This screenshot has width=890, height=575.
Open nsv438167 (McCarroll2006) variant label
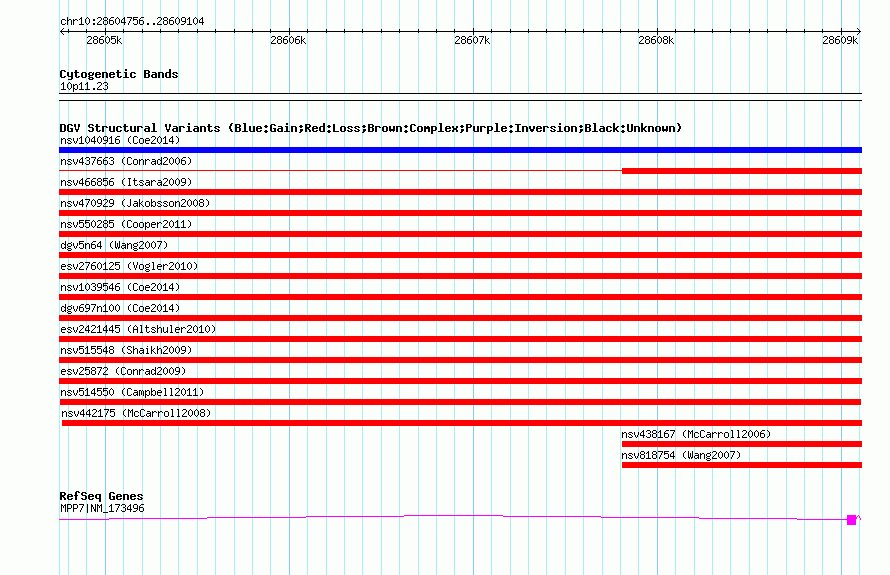[x=696, y=434]
